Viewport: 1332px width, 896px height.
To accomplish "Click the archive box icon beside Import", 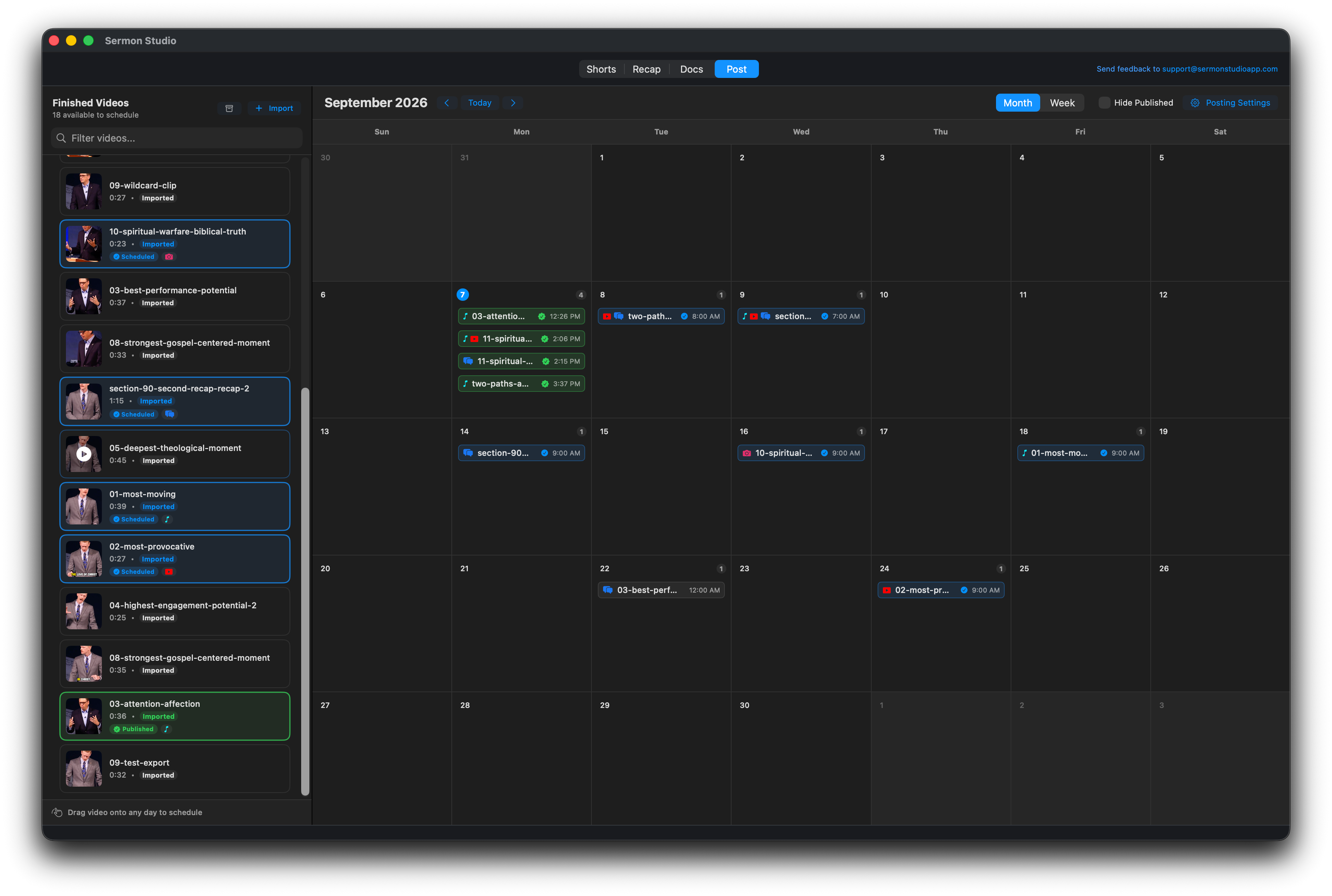I will point(229,109).
